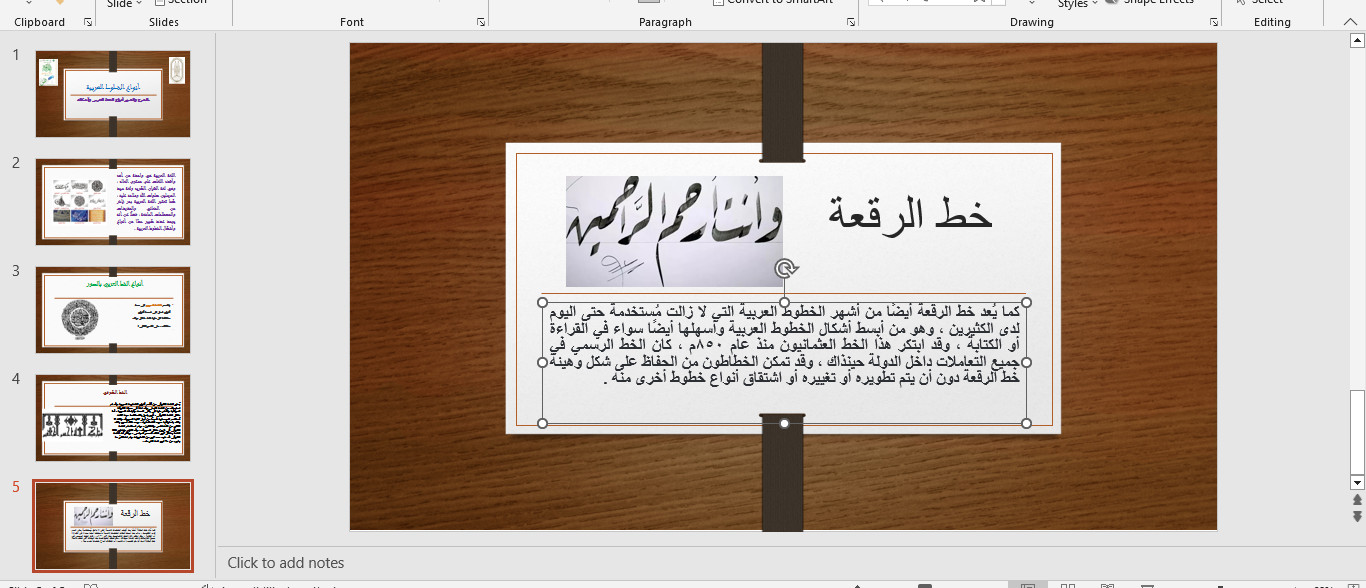The image size is (1366, 588).
Task: Select slide 1 thumbnail
Action: pos(113,94)
